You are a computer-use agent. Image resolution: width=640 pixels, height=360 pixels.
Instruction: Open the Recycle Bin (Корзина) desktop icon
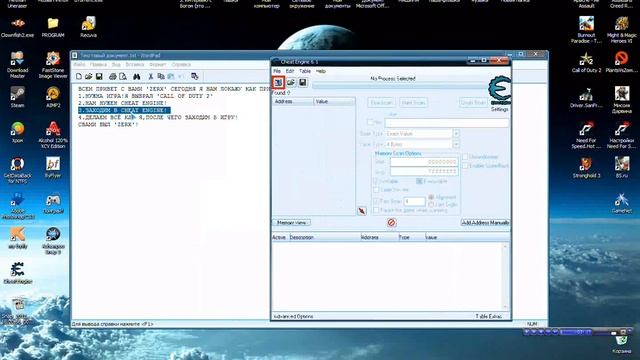coord(622,344)
